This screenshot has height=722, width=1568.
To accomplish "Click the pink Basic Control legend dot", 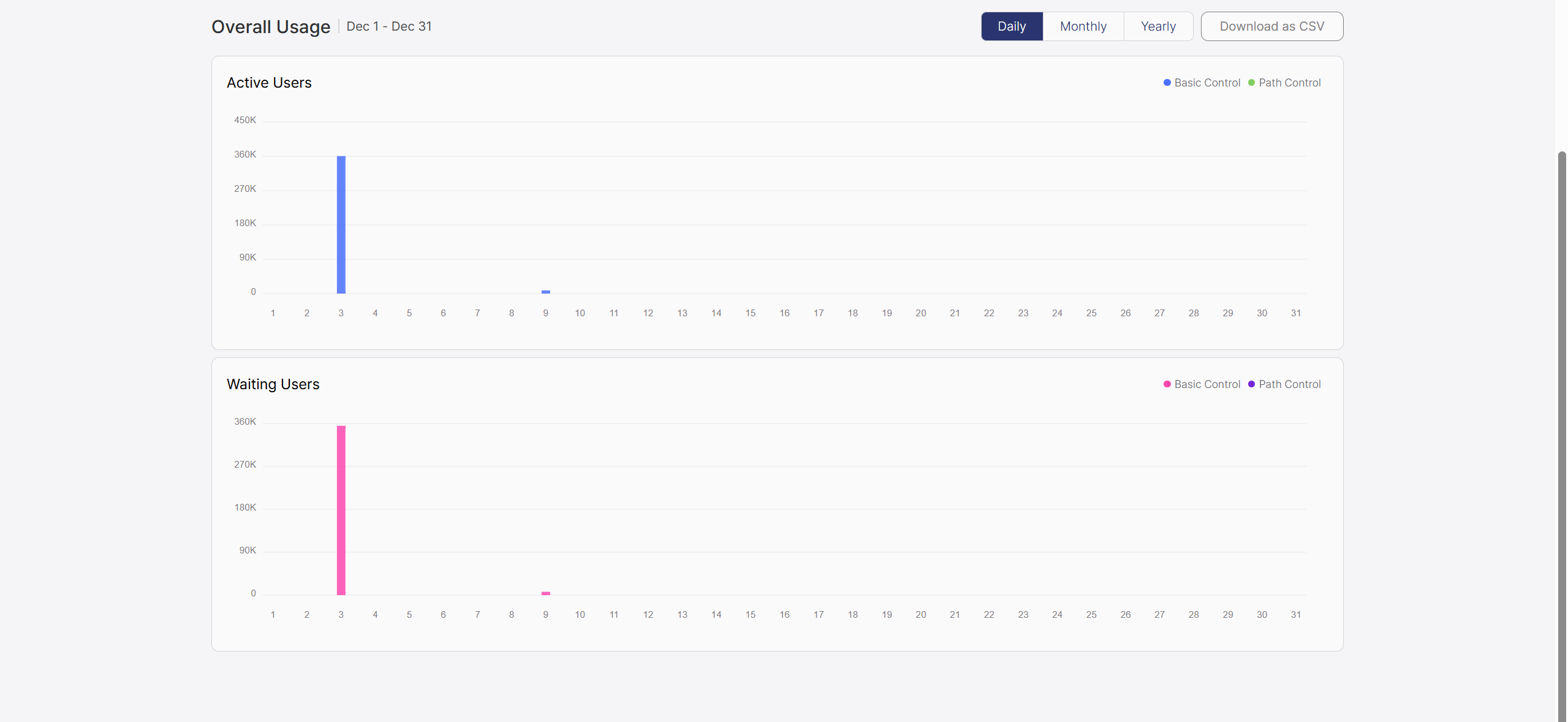I will click(1167, 384).
